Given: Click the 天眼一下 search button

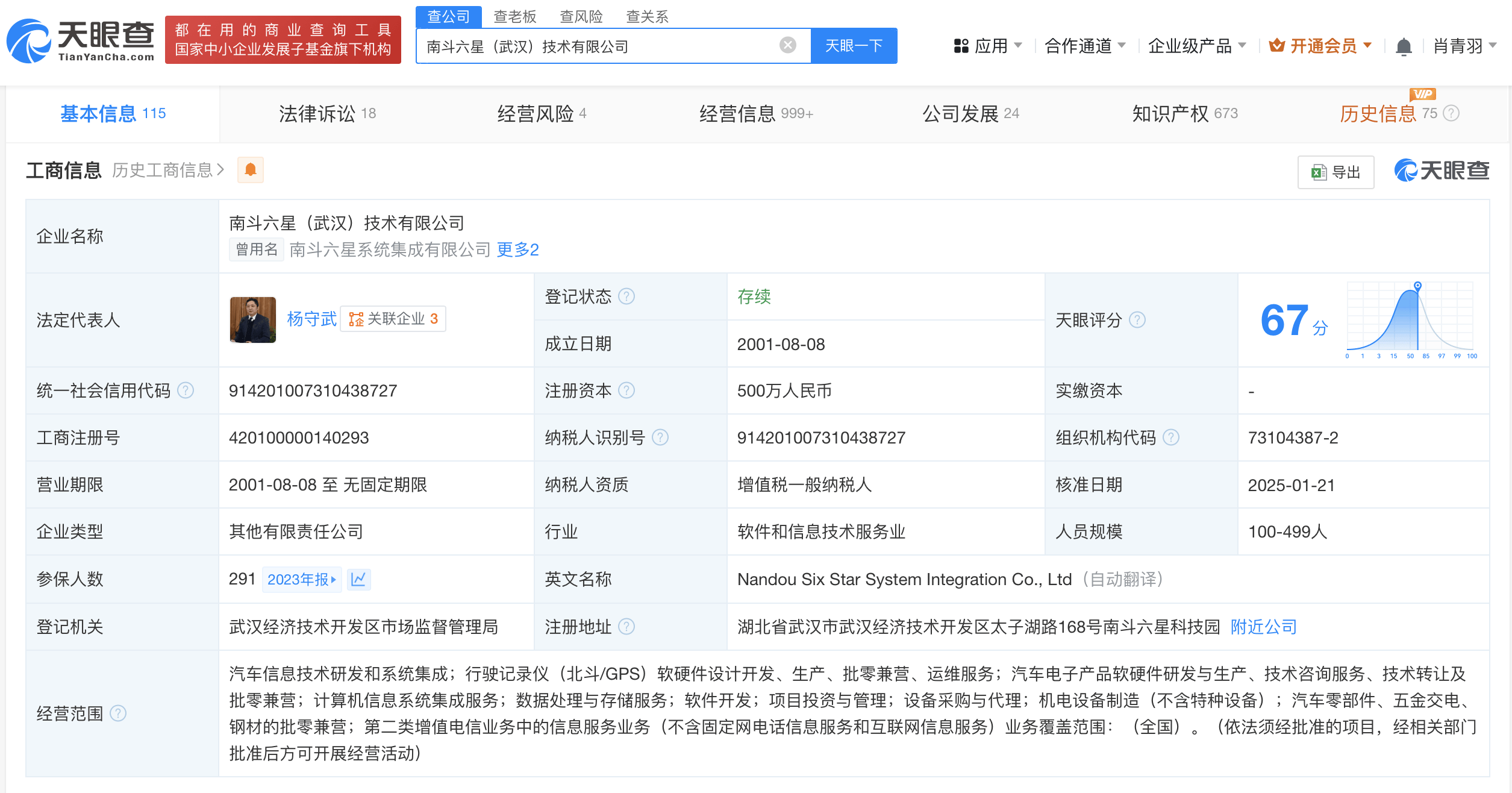Looking at the screenshot, I should (x=854, y=45).
